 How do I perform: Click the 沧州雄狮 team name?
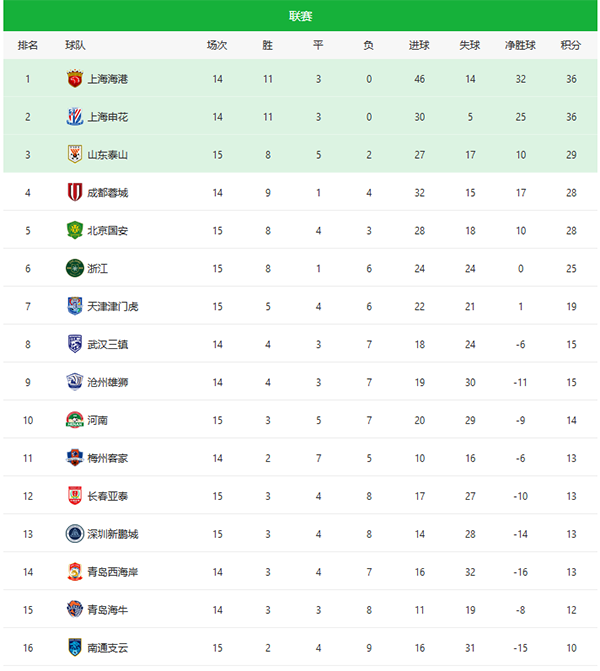107,382
